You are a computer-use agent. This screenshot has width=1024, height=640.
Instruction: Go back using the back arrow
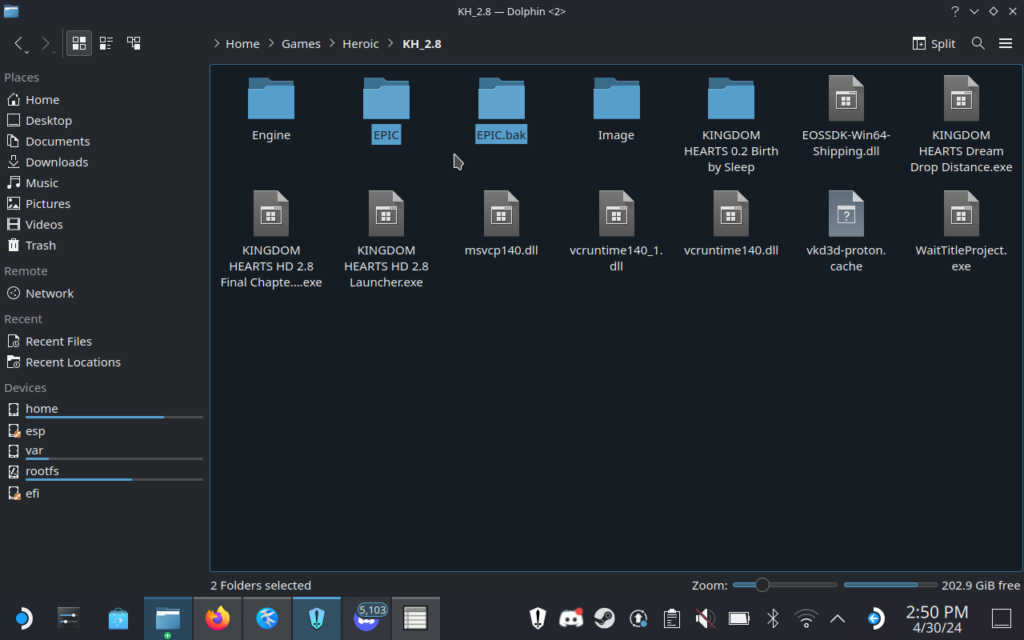click(x=20, y=44)
